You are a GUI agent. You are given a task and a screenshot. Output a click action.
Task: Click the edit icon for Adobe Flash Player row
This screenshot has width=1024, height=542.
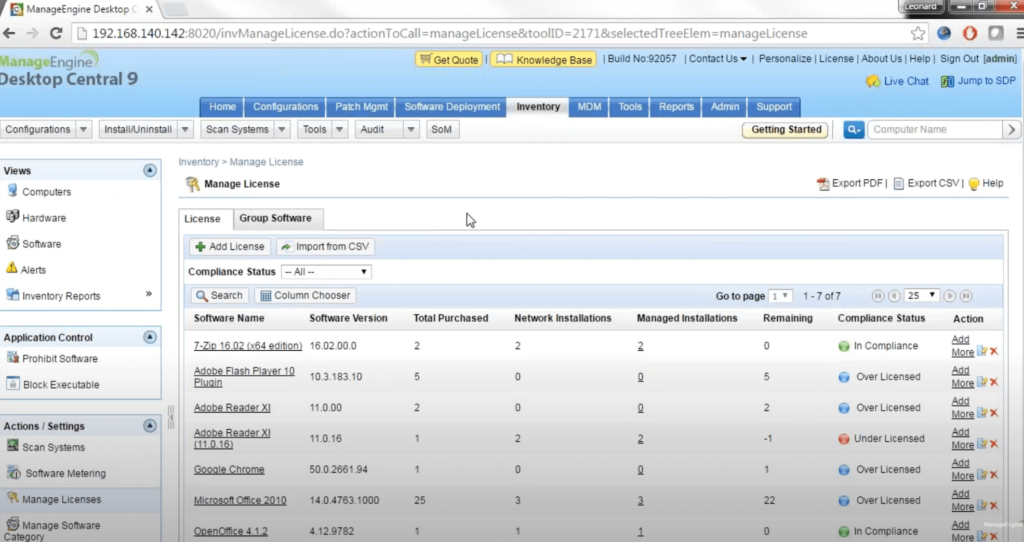(x=982, y=382)
